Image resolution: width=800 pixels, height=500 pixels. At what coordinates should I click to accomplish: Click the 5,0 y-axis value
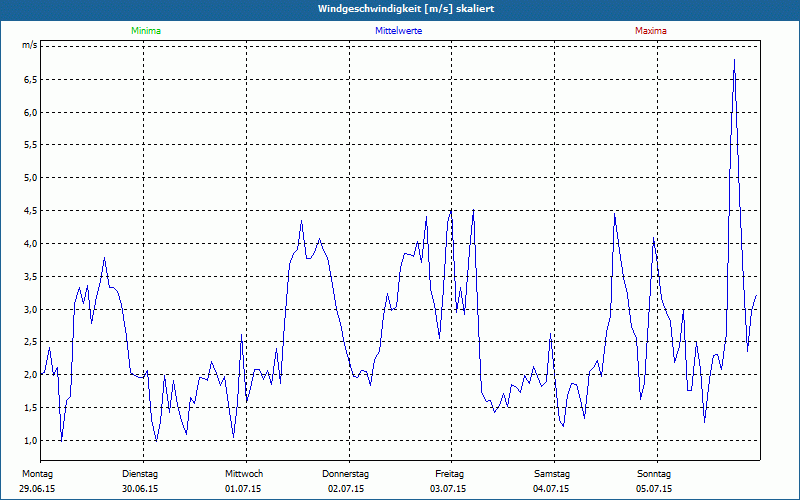point(31,178)
